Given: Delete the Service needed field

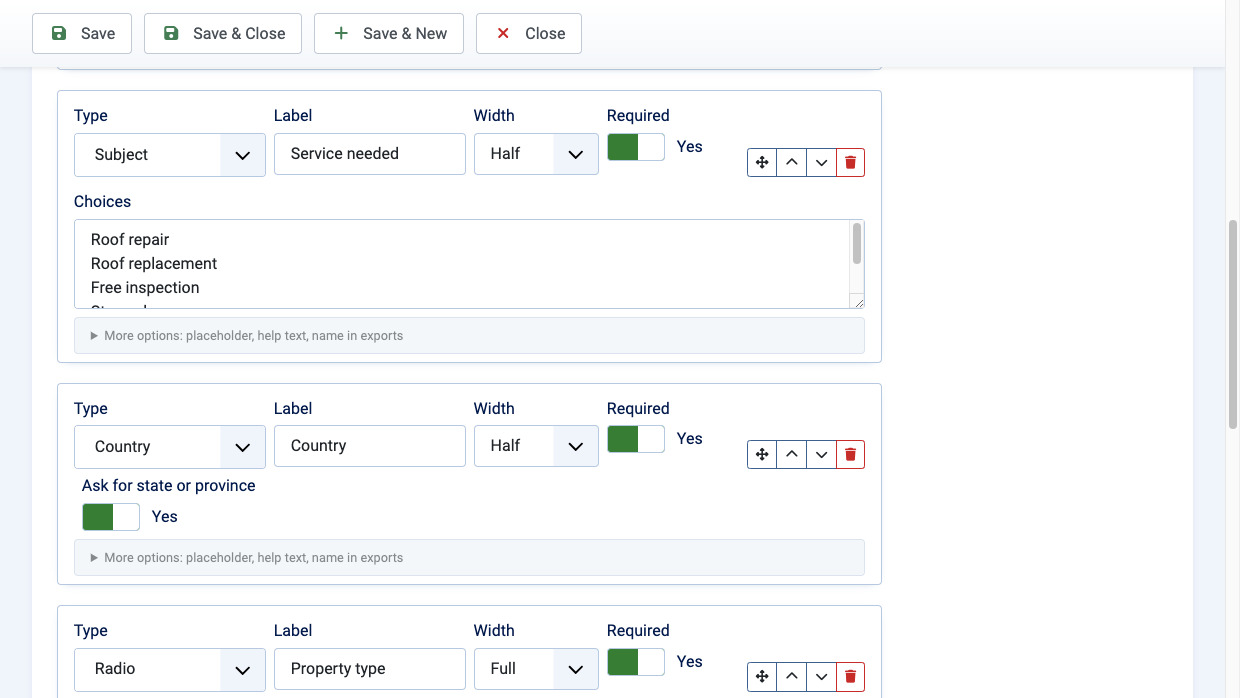Looking at the screenshot, I should point(850,162).
